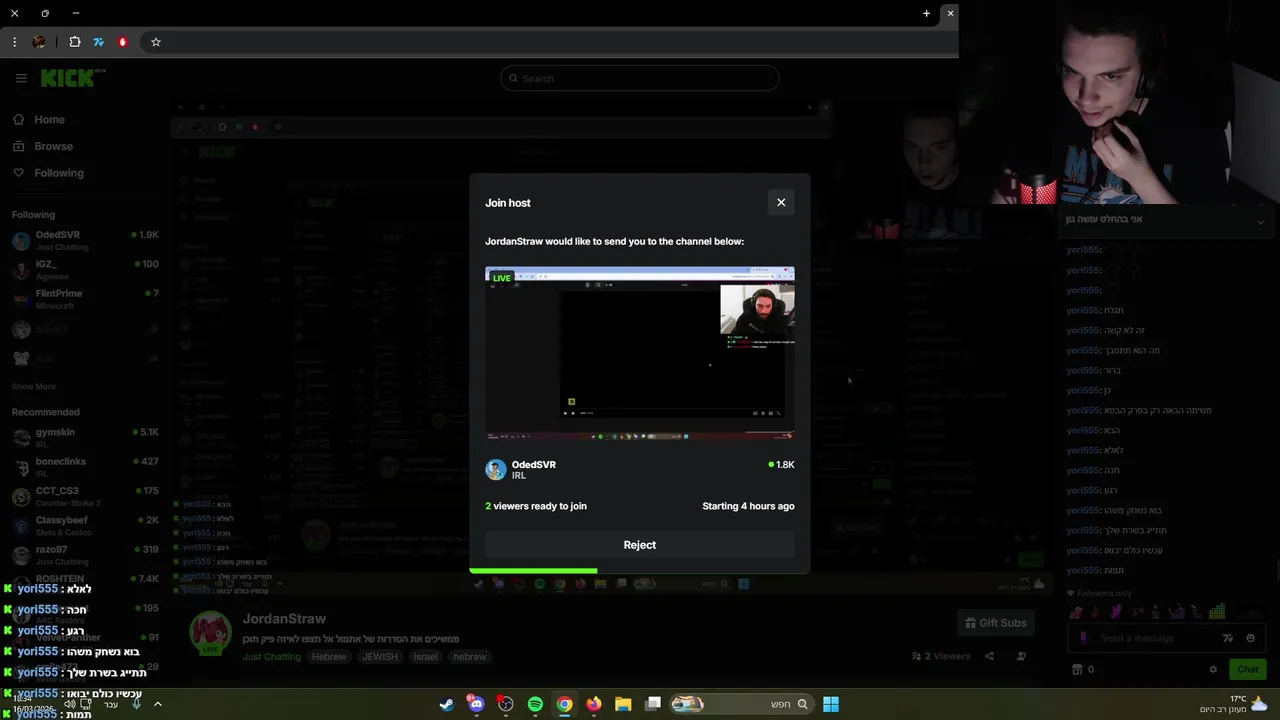
Task: Open OdedSVR avatar in host dialog
Action: [x=496, y=469]
